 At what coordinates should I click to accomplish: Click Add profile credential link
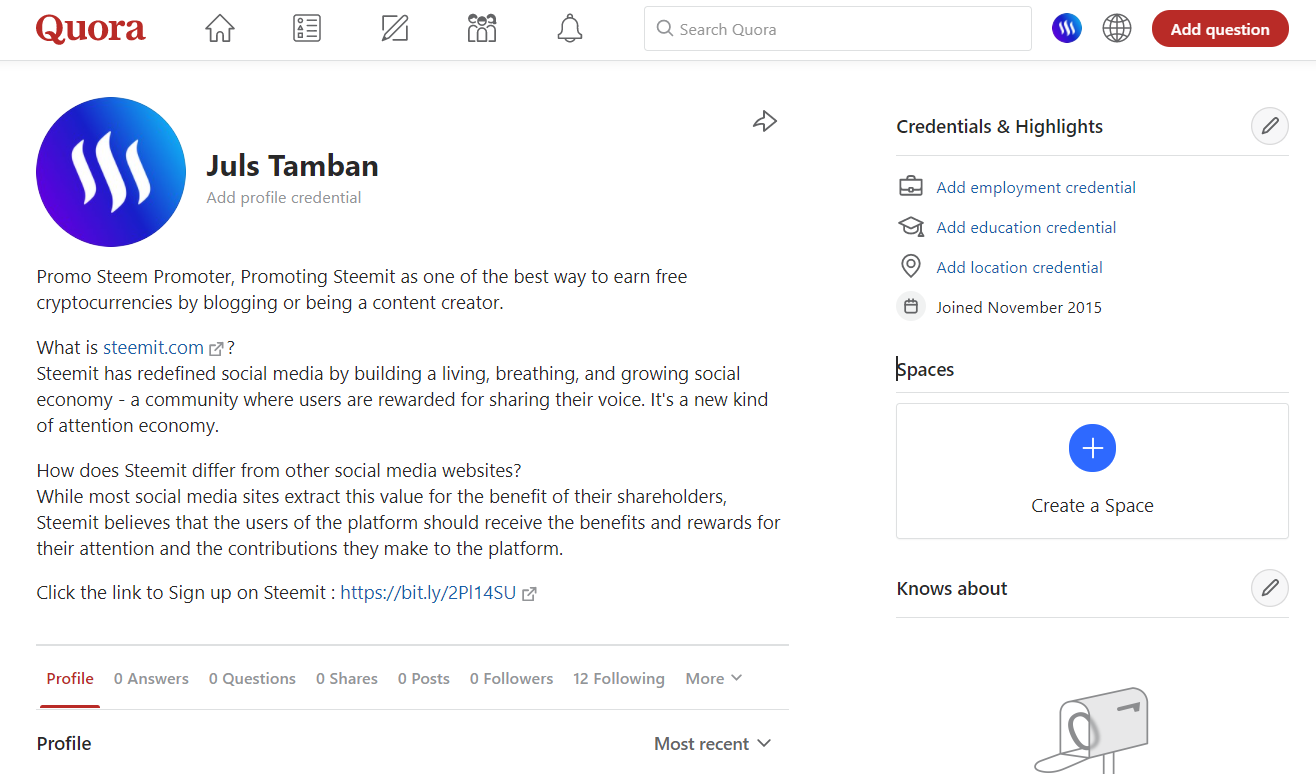[x=284, y=198]
